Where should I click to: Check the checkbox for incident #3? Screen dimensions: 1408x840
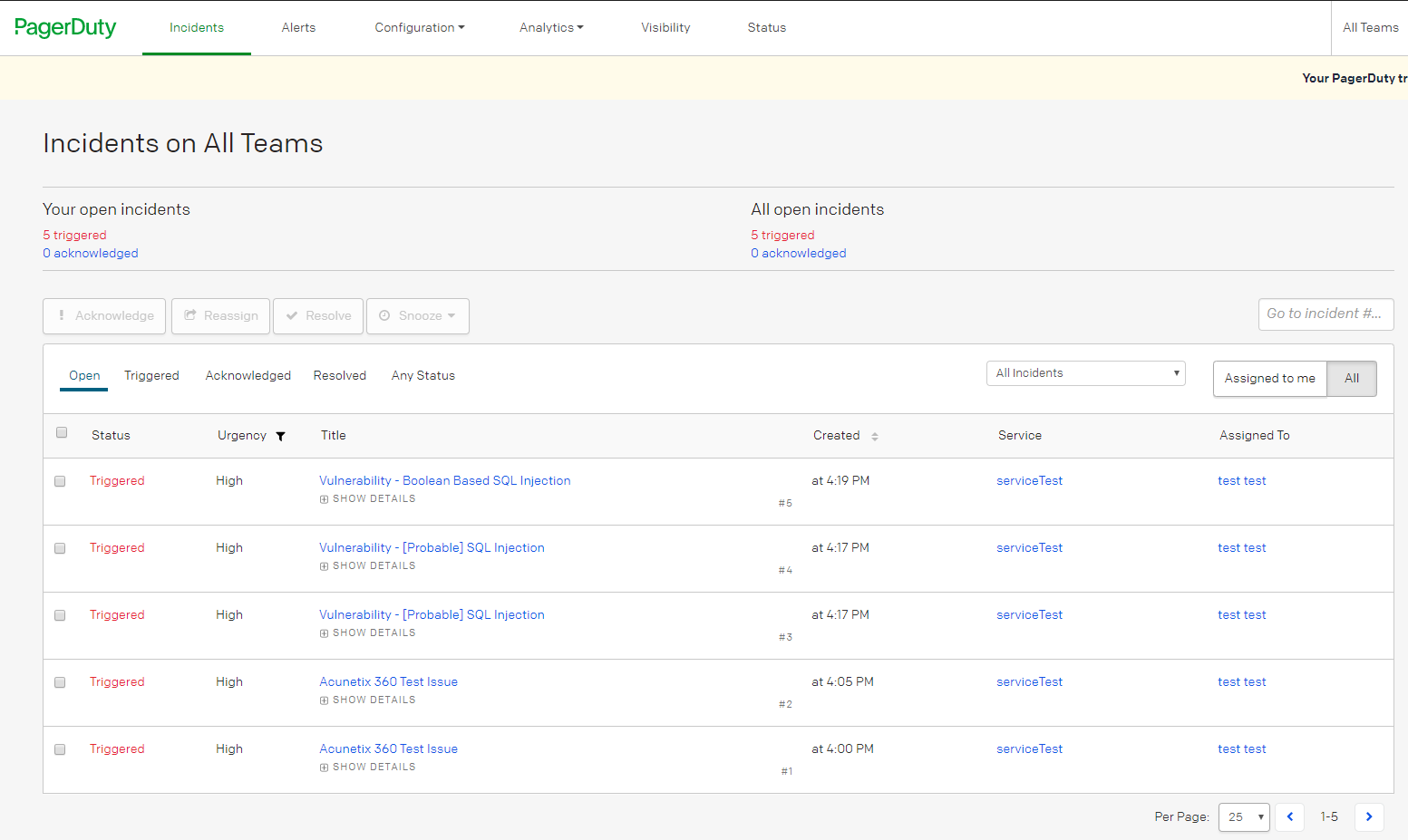pos(60,615)
